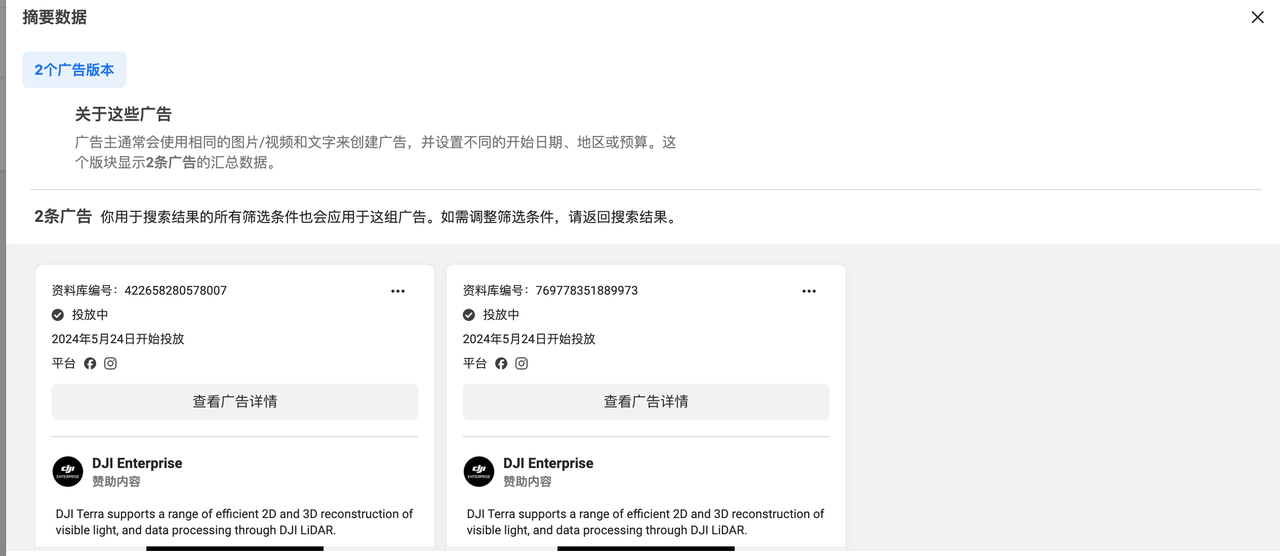Screen dimensions: 1280x556
Task: Click the 2条广告 heading
Action: (63, 216)
